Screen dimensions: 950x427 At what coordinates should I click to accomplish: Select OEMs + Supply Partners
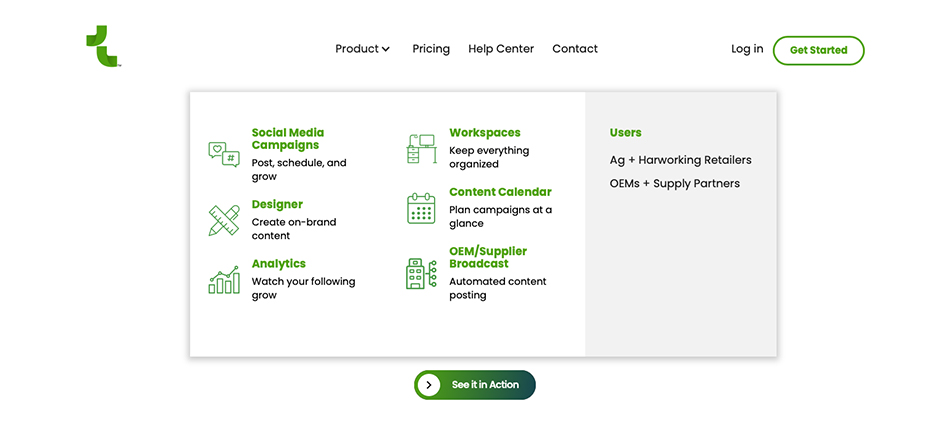pyautogui.click(x=675, y=184)
